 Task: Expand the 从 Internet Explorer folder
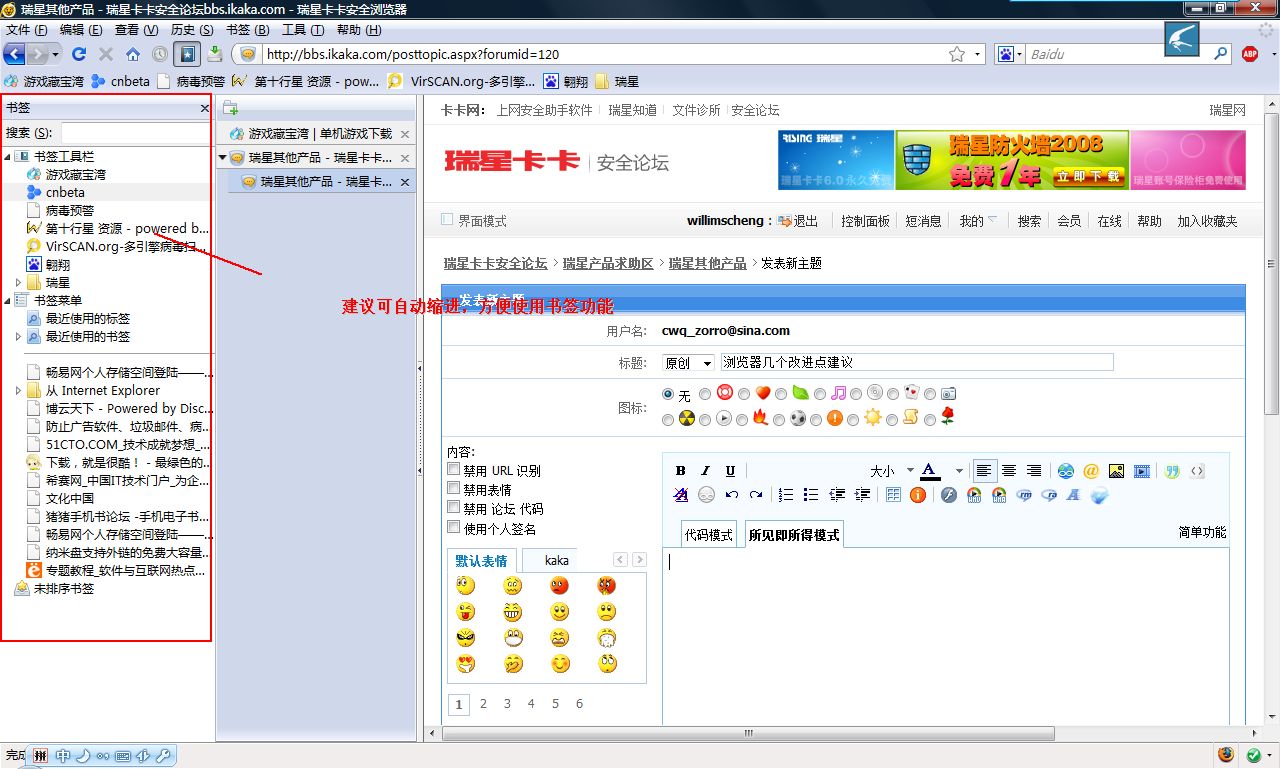click(18, 391)
